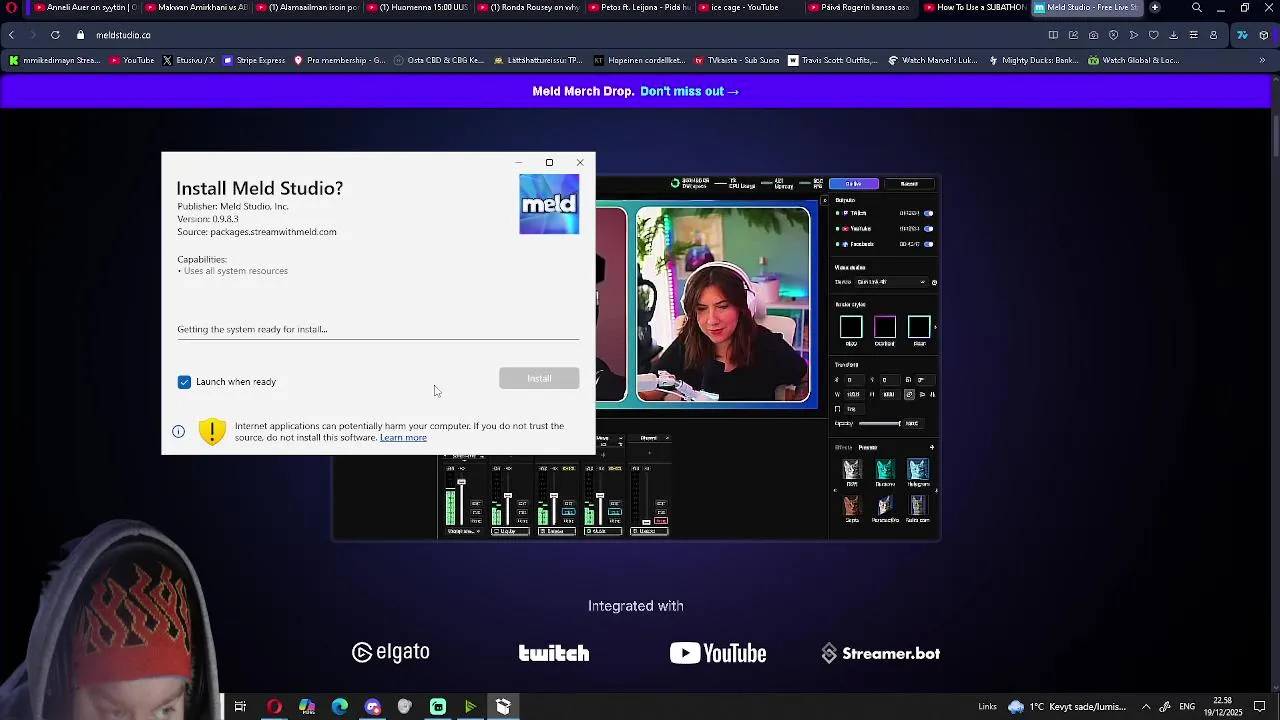This screenshot has width=1280, height=720.
Task: Click the 7tv extension icon
Action: (1242, 35)
